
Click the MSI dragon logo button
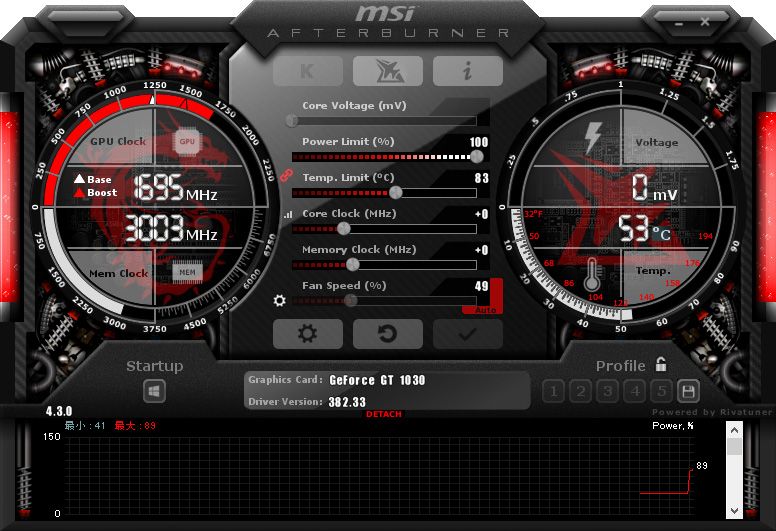point(388,71)
